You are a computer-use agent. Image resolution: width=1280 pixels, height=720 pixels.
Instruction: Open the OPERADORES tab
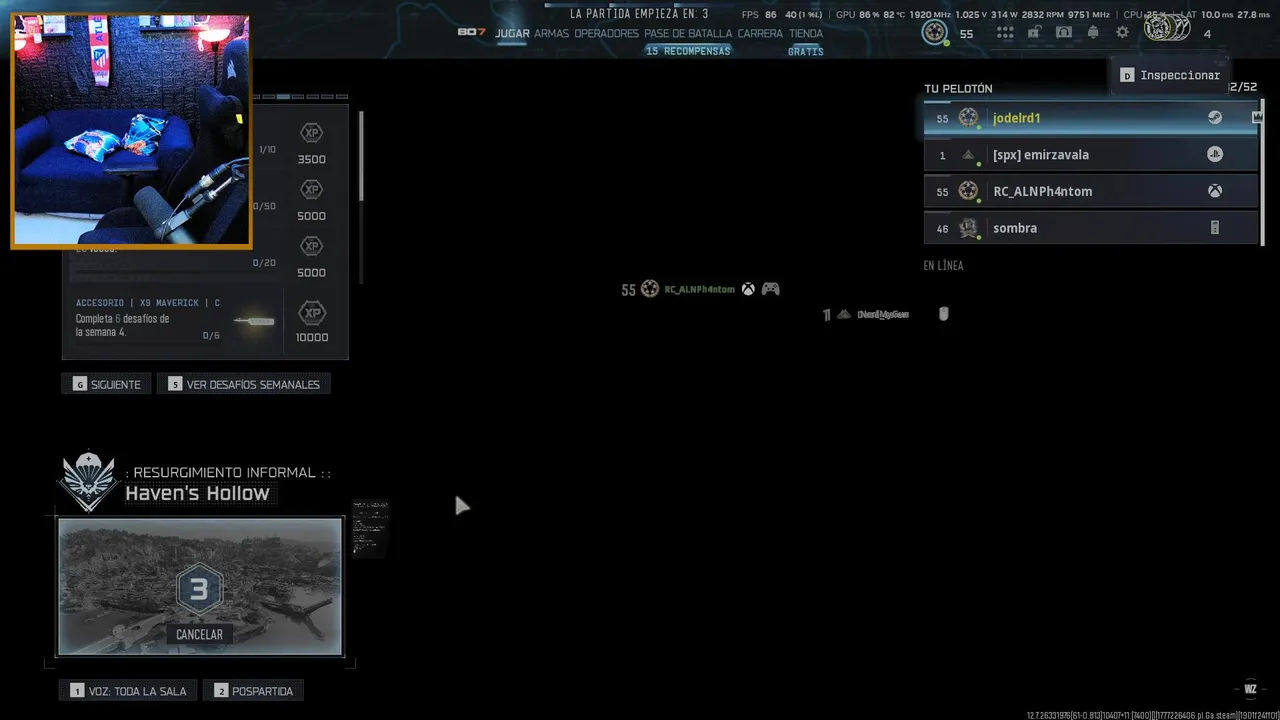pyautogui.click(x=606, y=33)
